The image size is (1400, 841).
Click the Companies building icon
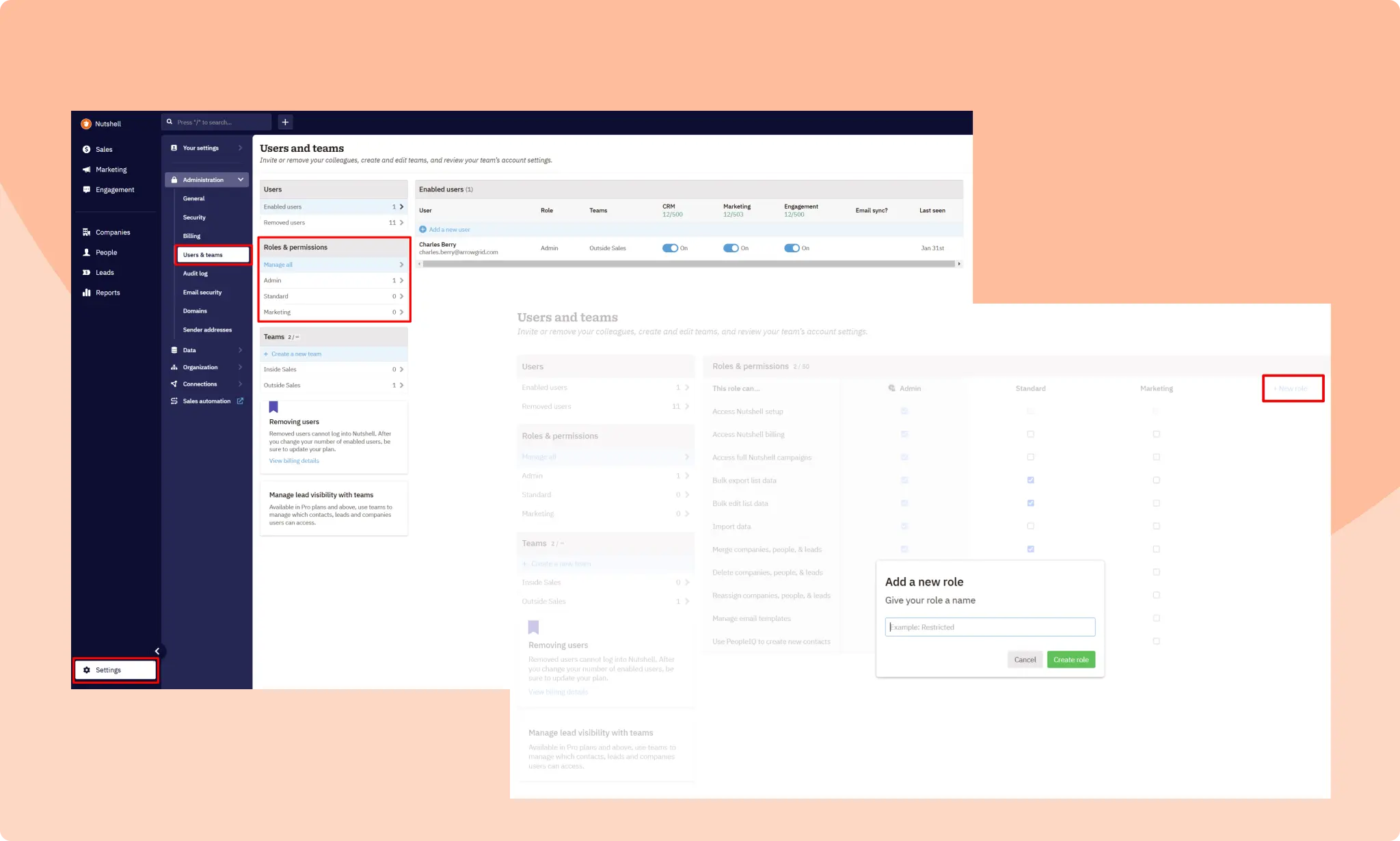click(86, 232)
